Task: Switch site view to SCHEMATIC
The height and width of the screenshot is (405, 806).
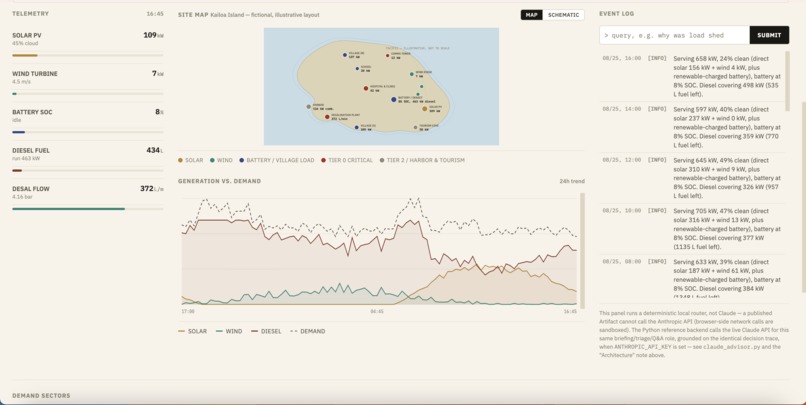Action: [x=563, y=15]
